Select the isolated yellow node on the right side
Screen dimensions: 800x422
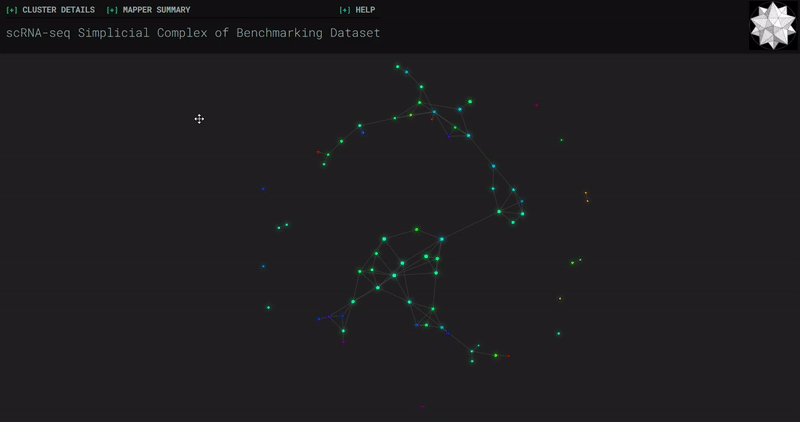coord(560,299)
